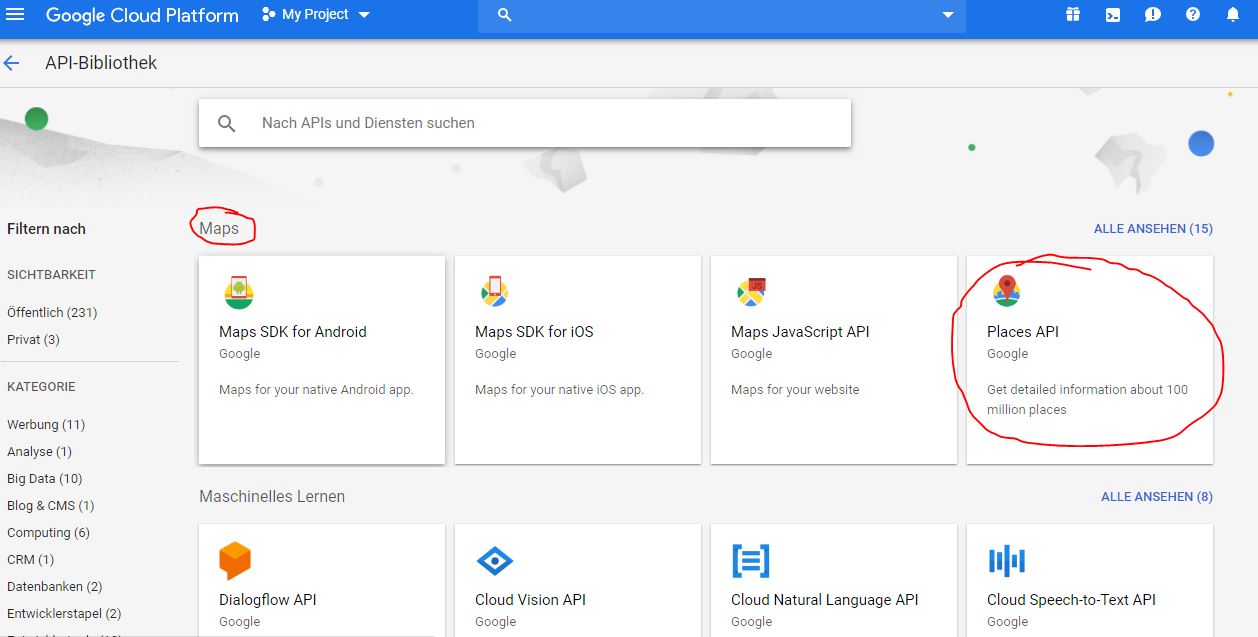Click the Maps section heading
Image resolution: width=1258 pixels, height=637 pixels.
click(x=219, y=229)
